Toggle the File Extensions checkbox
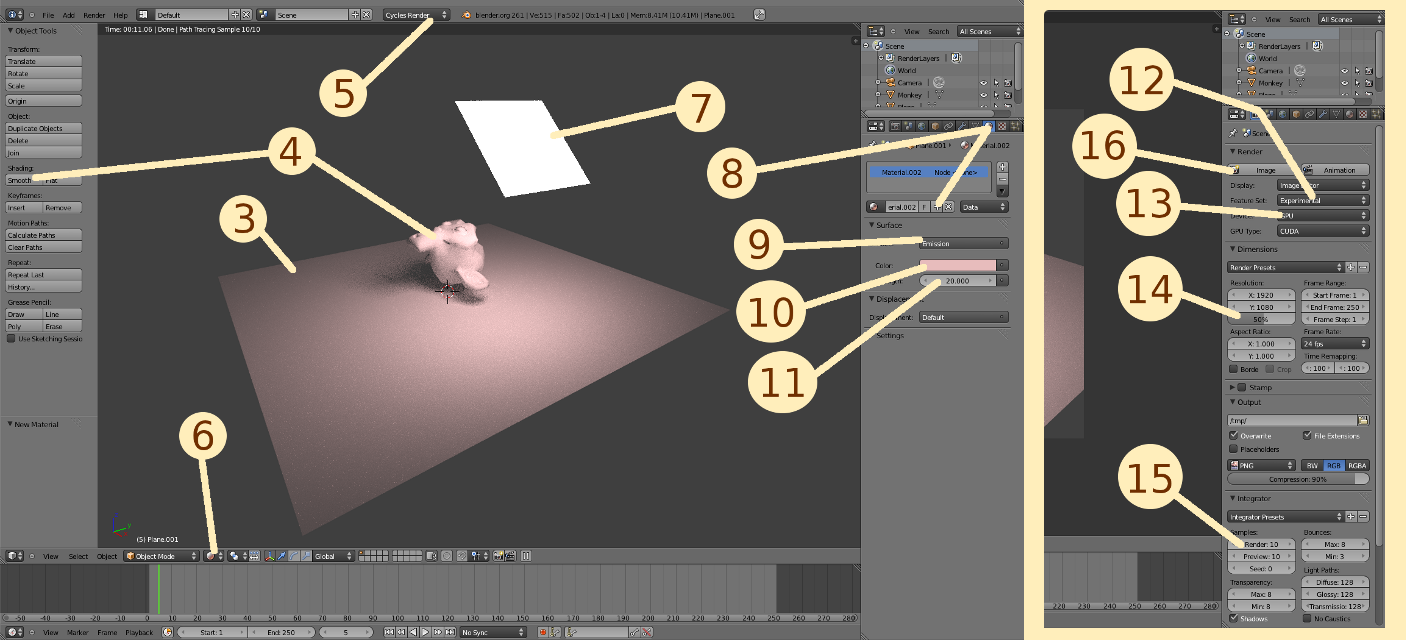The image size is (1406, 640). [1307, 436]
